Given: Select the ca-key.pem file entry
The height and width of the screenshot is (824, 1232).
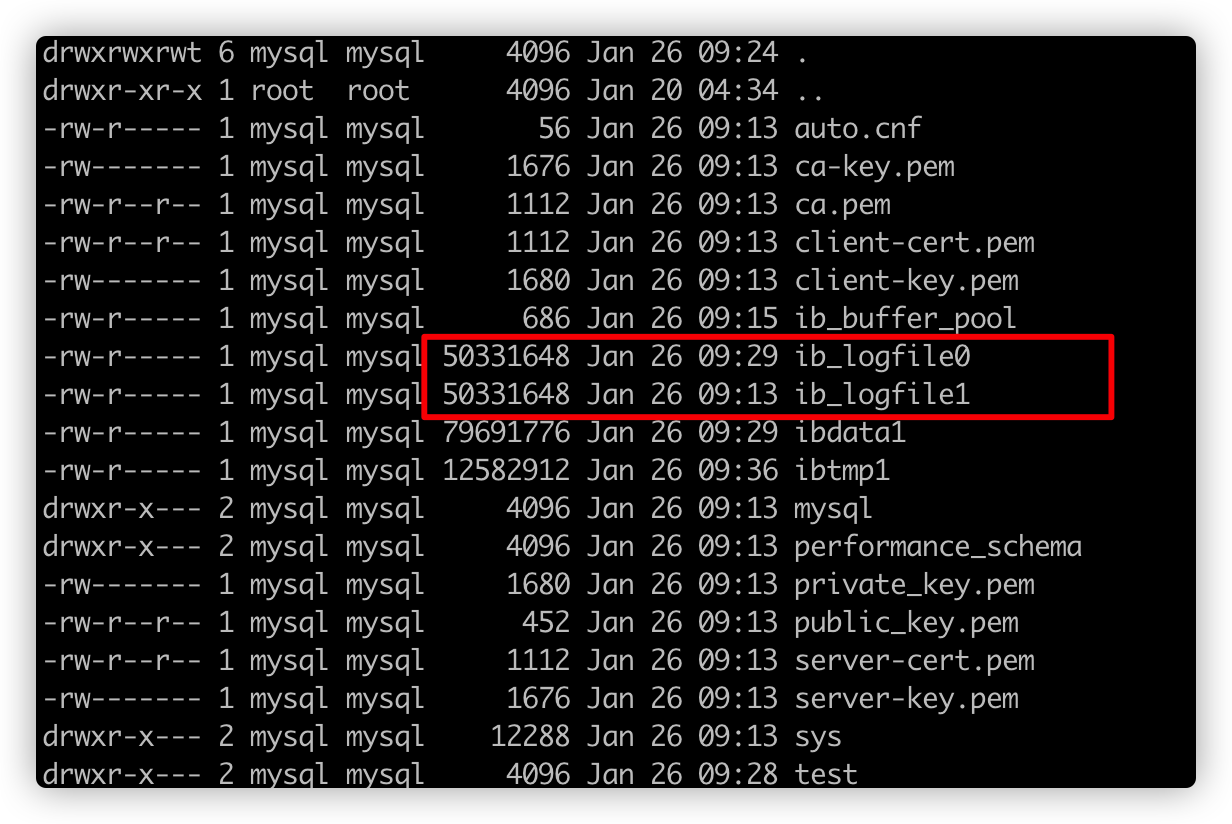Looking at the screenshot, I should [x=874, y=166].
